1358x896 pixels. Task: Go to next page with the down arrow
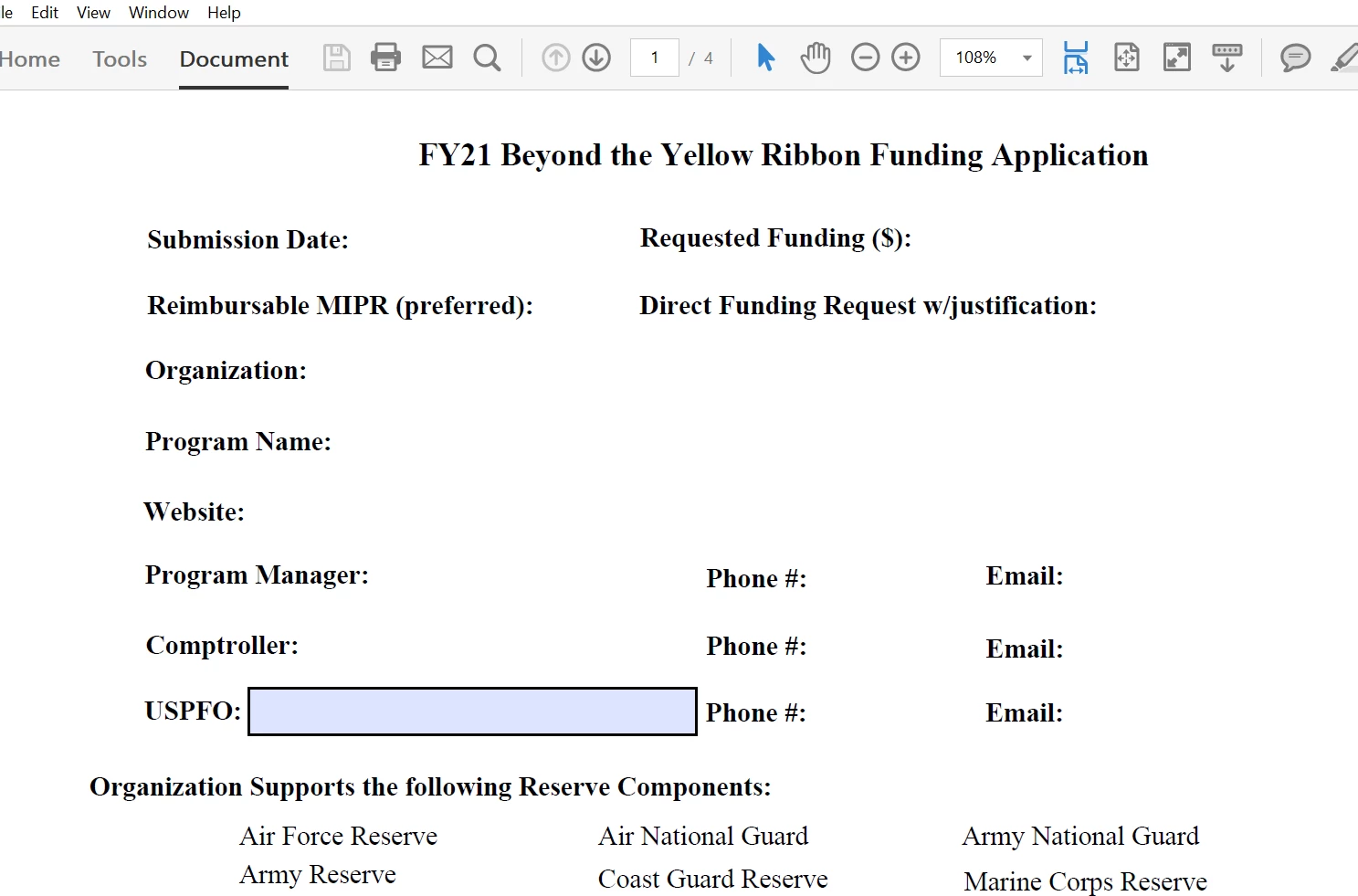coord(596,58)
